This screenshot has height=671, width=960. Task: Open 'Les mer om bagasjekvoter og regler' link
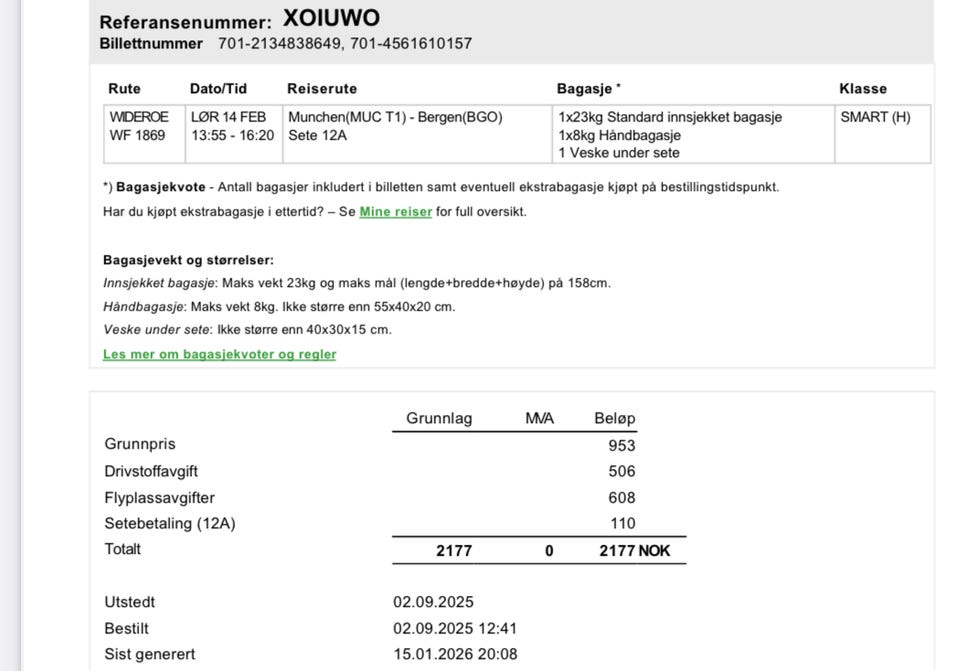point(219,354)
